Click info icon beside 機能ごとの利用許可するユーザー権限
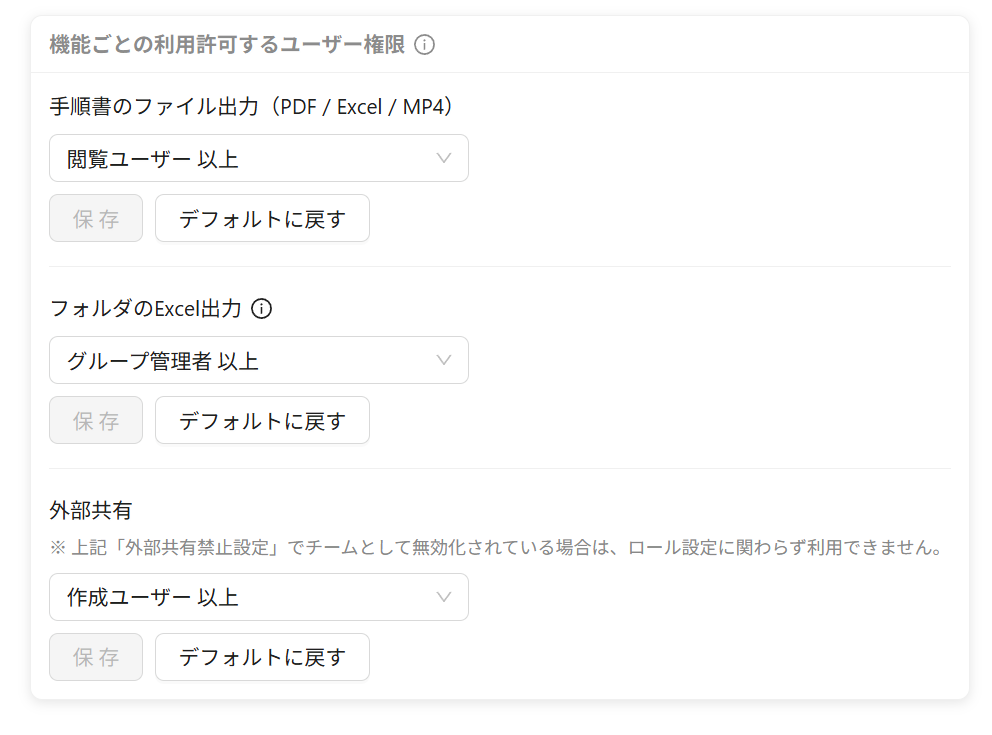The width and height of the screenshot is (992, 735). tap(425, 45)
